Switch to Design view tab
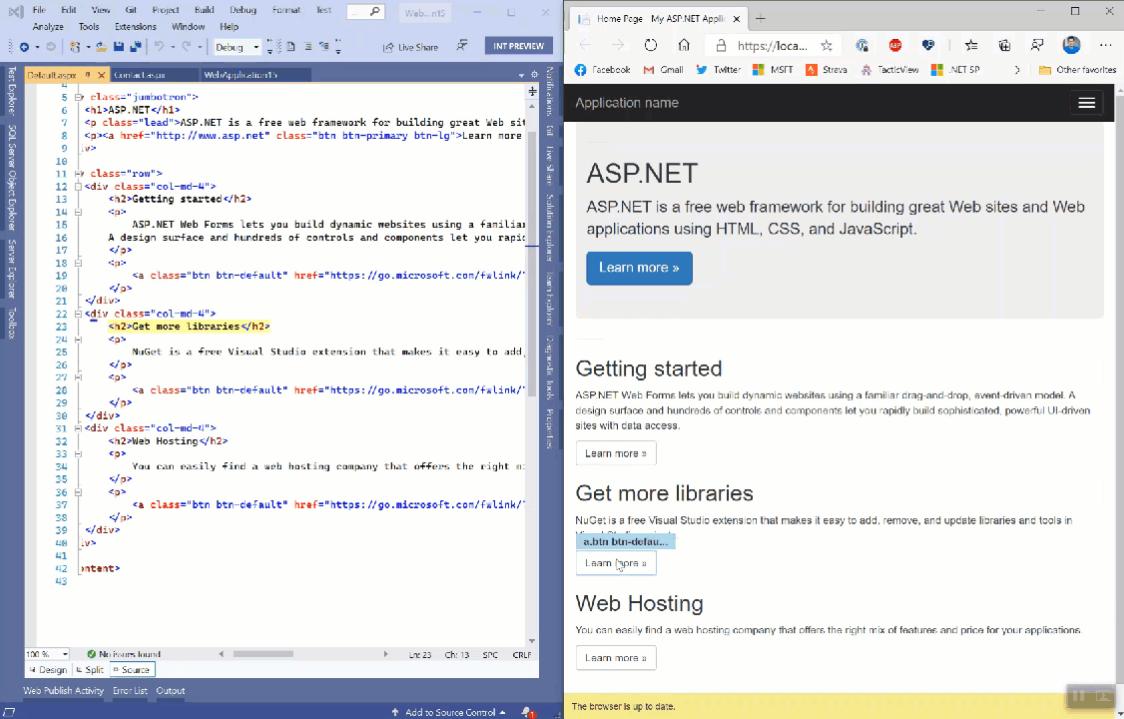The height and width of the screenshot is (719, 1124). click(49, 670)
